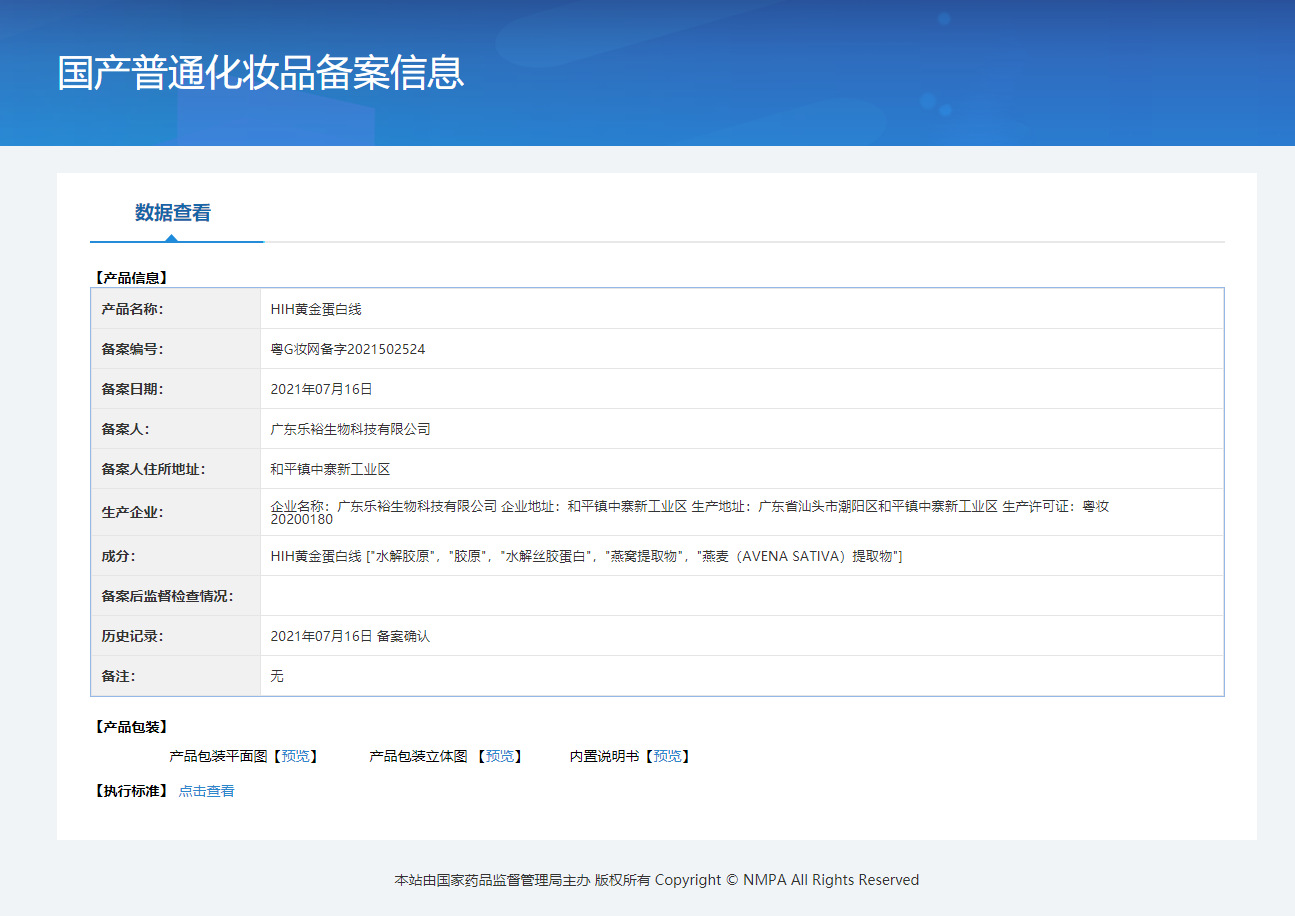Click the 历史记录 row label
This screenshot has height=916, width=1295.
[x=132, y=636]
